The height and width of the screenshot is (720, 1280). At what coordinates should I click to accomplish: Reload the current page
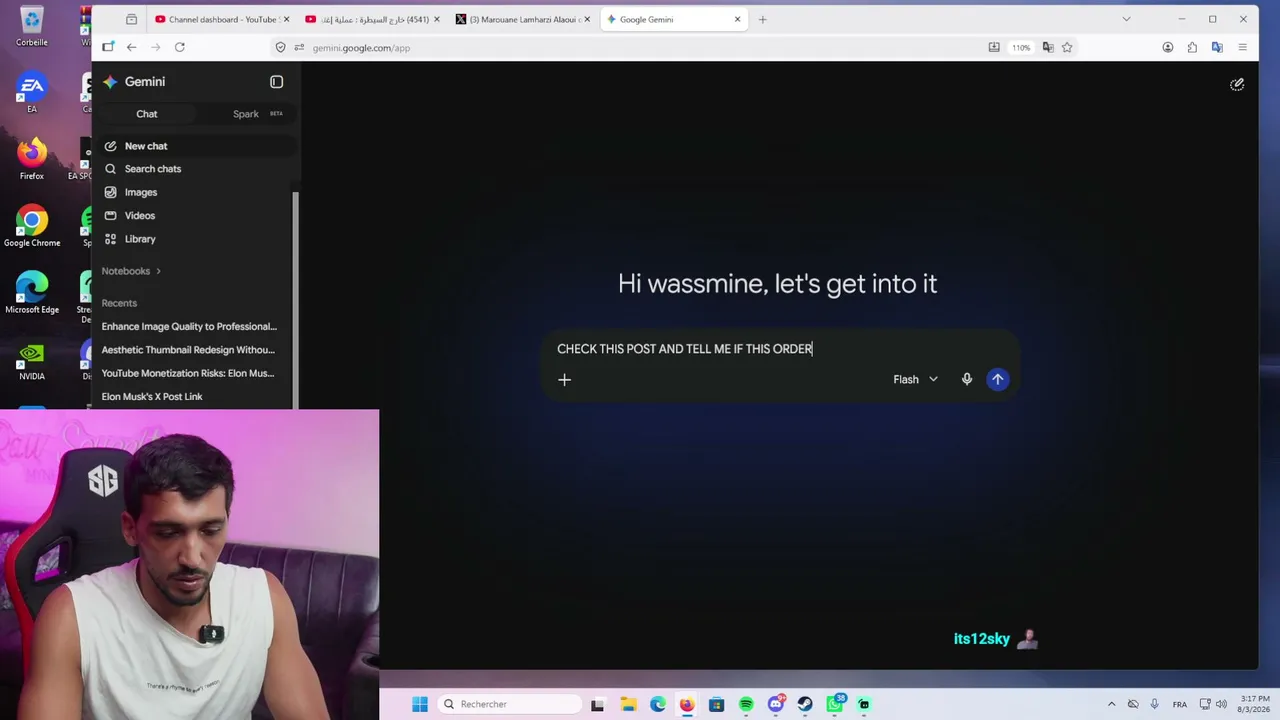[x=180, y=47]
